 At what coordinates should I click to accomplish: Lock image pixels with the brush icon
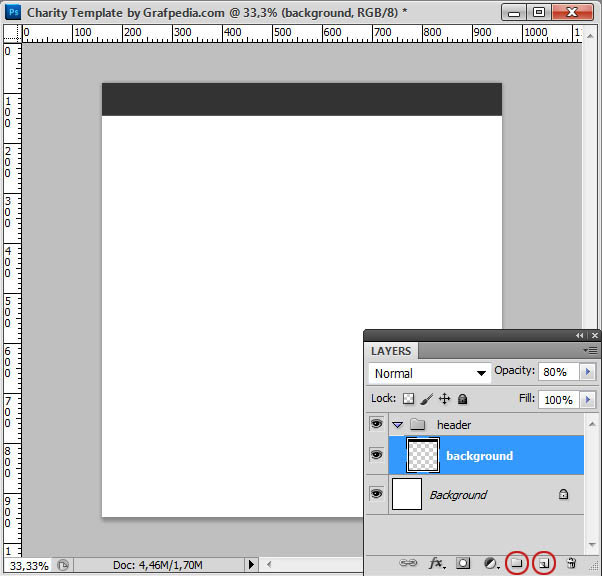tap(426, 399)
